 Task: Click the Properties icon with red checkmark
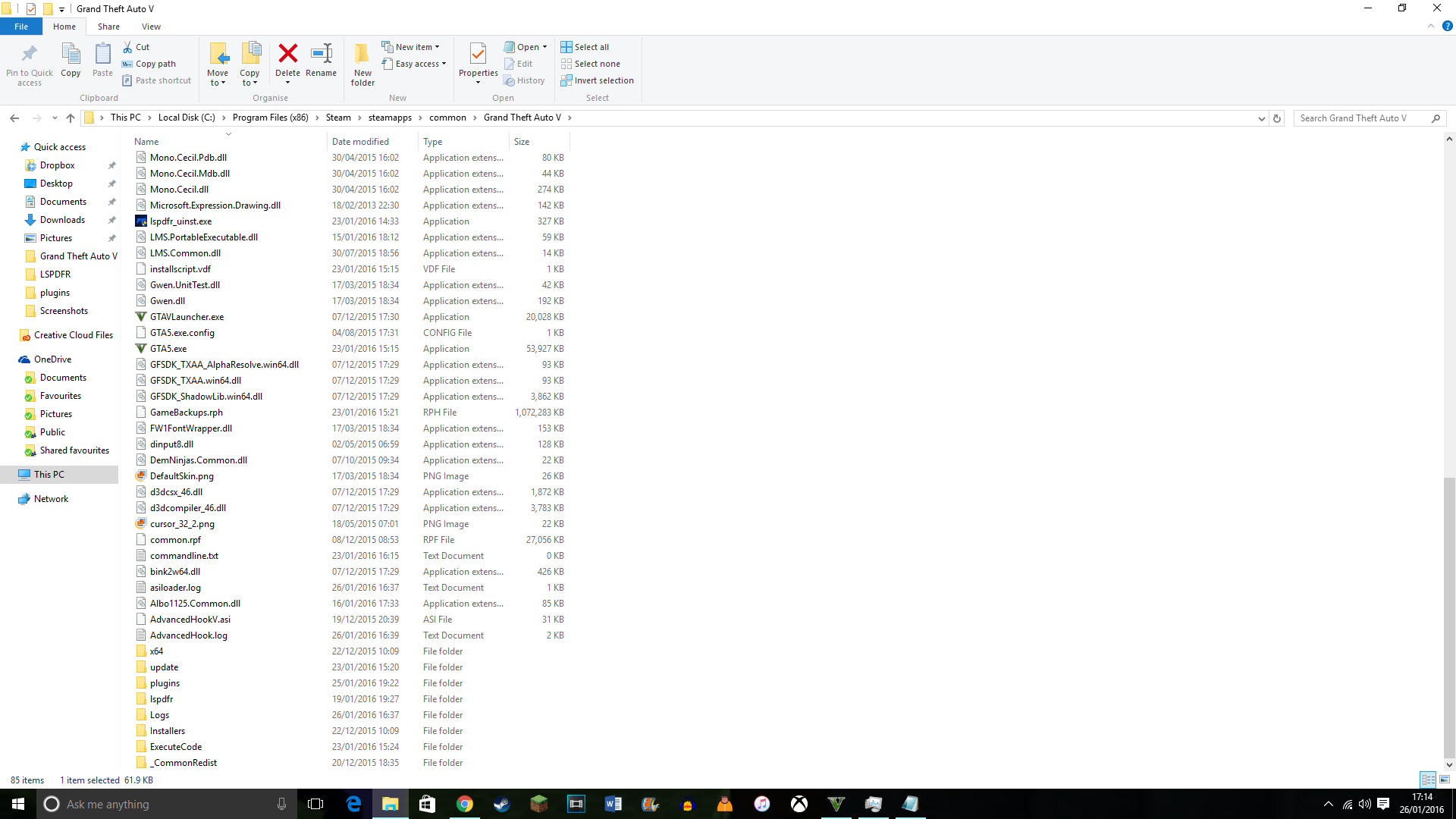pyautogui.click(x=478, y=54)
